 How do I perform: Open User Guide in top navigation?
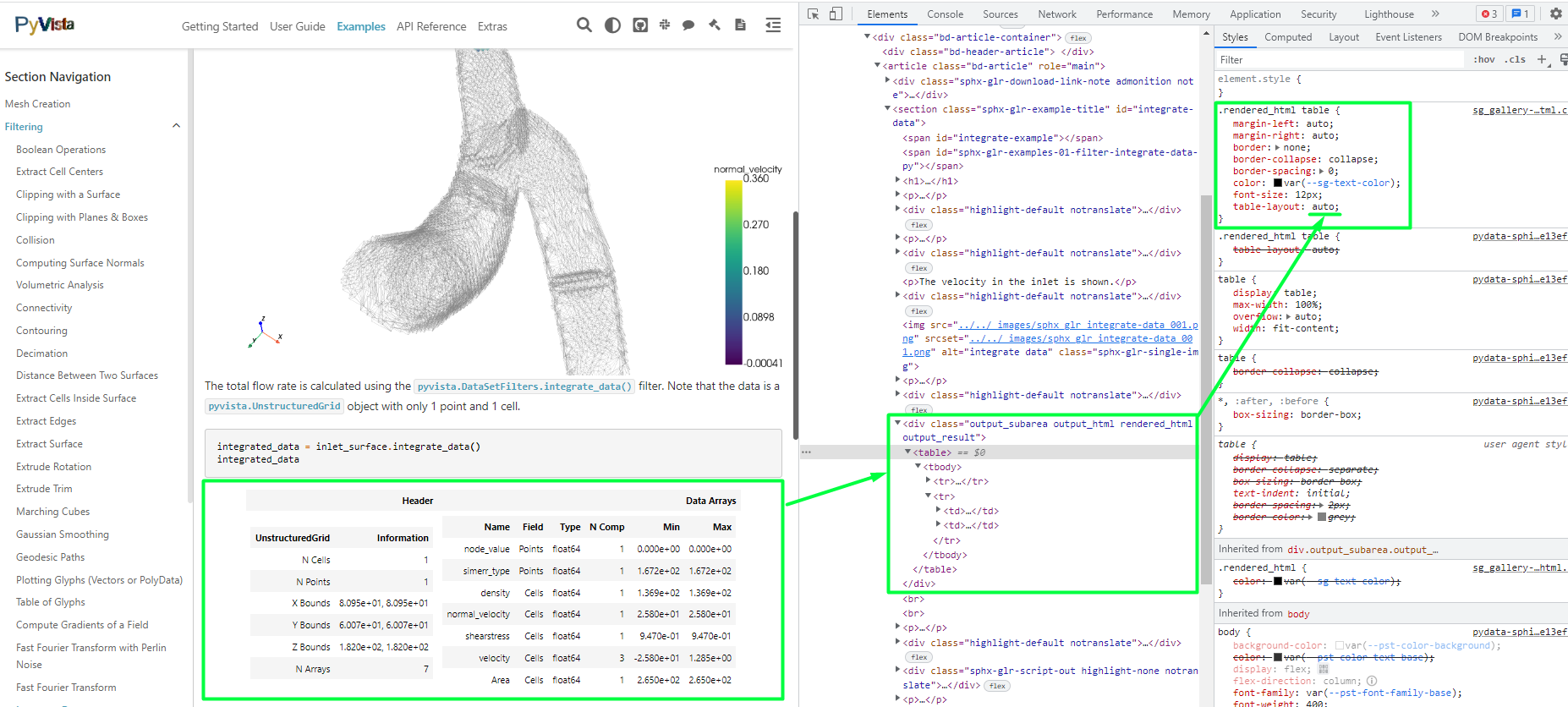click(x=298, y=26)
